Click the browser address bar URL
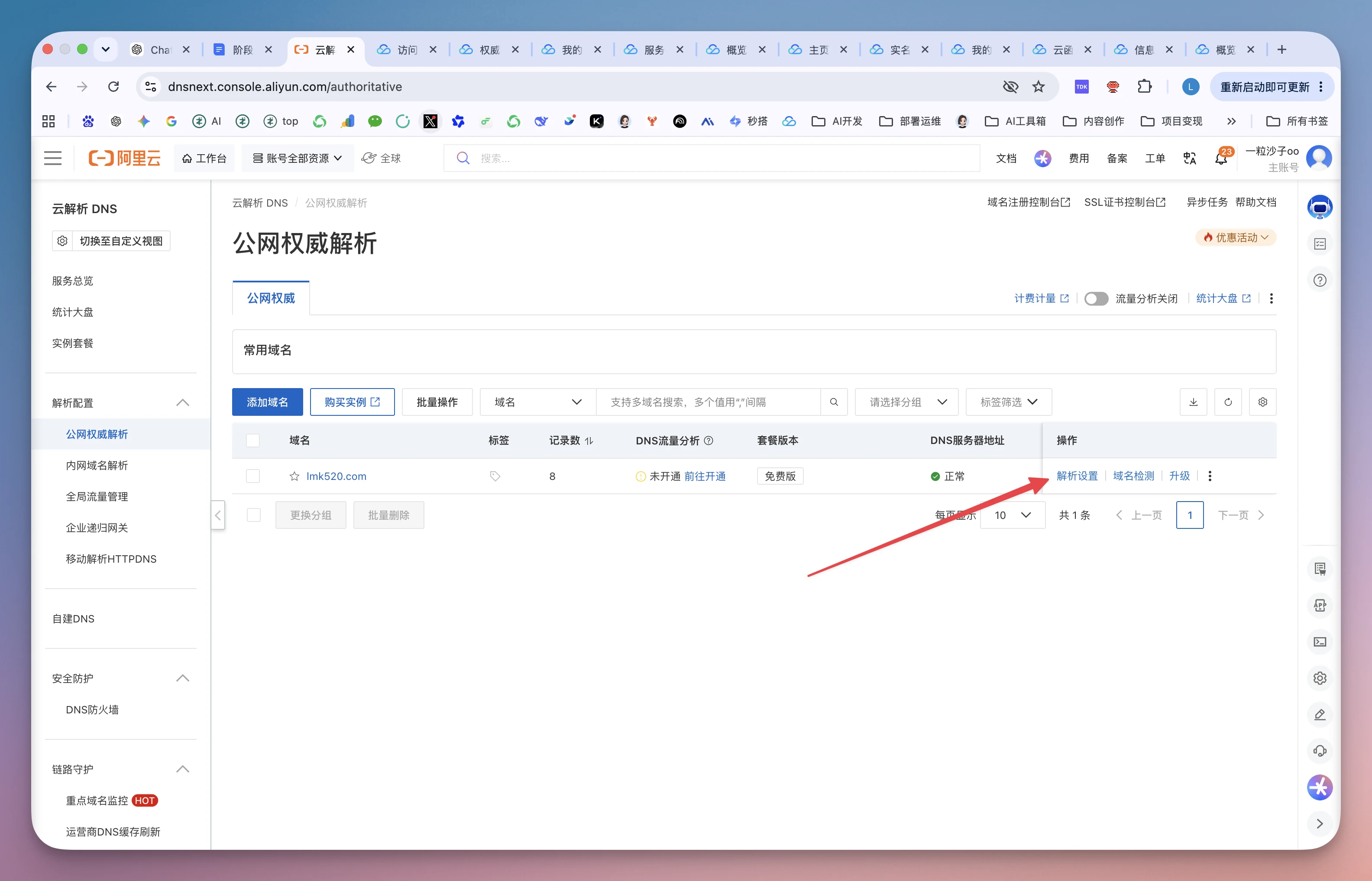This screenshot has height=881, width=1372. [285, 87]
